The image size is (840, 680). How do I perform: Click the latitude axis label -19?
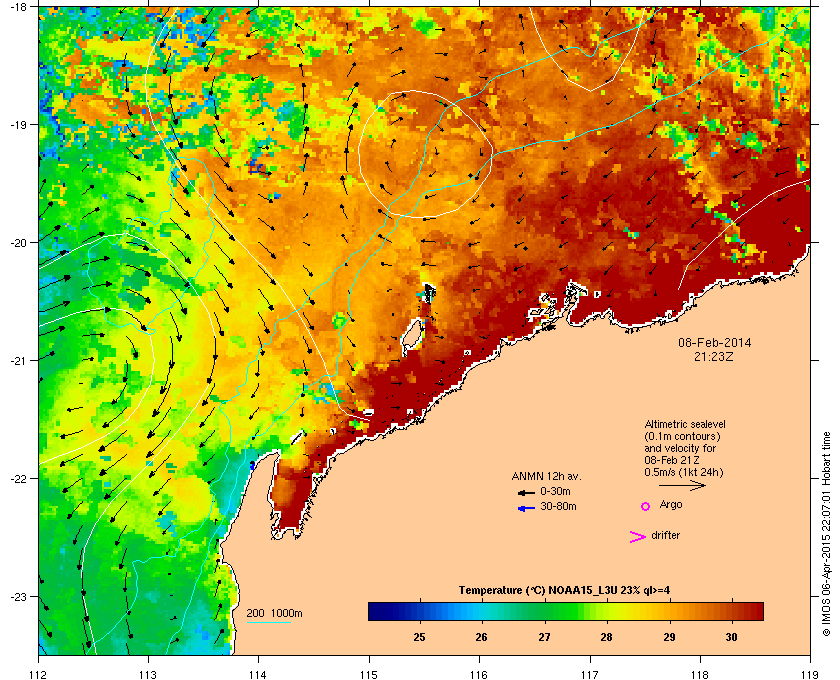pos(18,124)
